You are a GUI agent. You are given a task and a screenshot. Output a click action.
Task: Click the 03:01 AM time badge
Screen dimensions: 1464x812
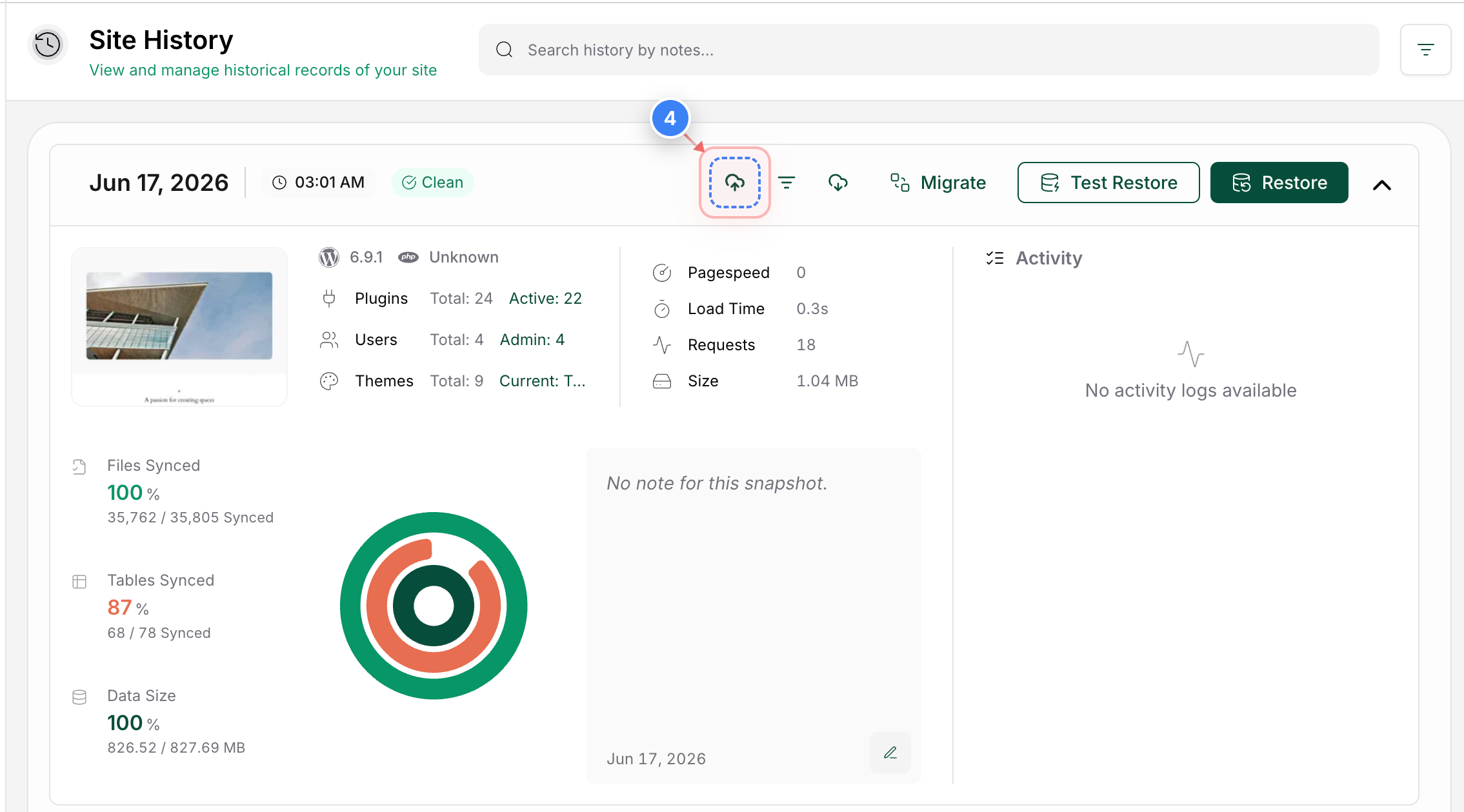click(318, 183)
